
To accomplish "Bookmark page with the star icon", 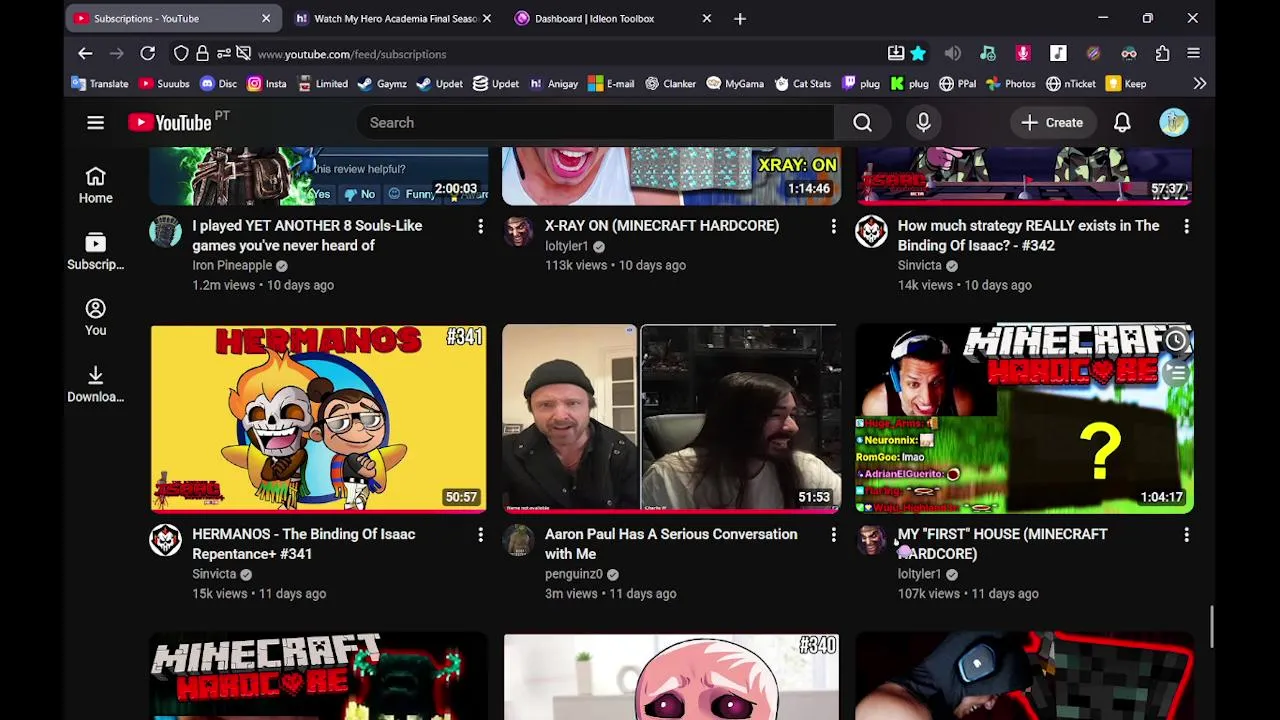I will (918, 53).
